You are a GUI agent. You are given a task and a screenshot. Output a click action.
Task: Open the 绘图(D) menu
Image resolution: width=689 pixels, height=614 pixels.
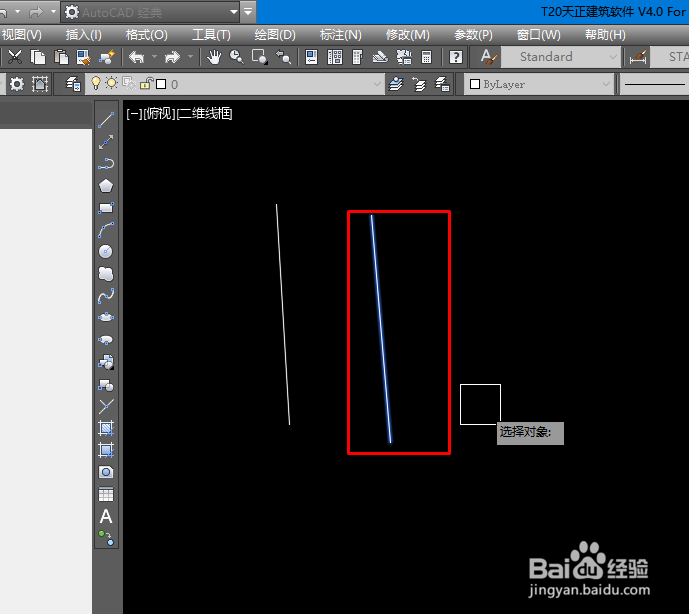(275, 35)
